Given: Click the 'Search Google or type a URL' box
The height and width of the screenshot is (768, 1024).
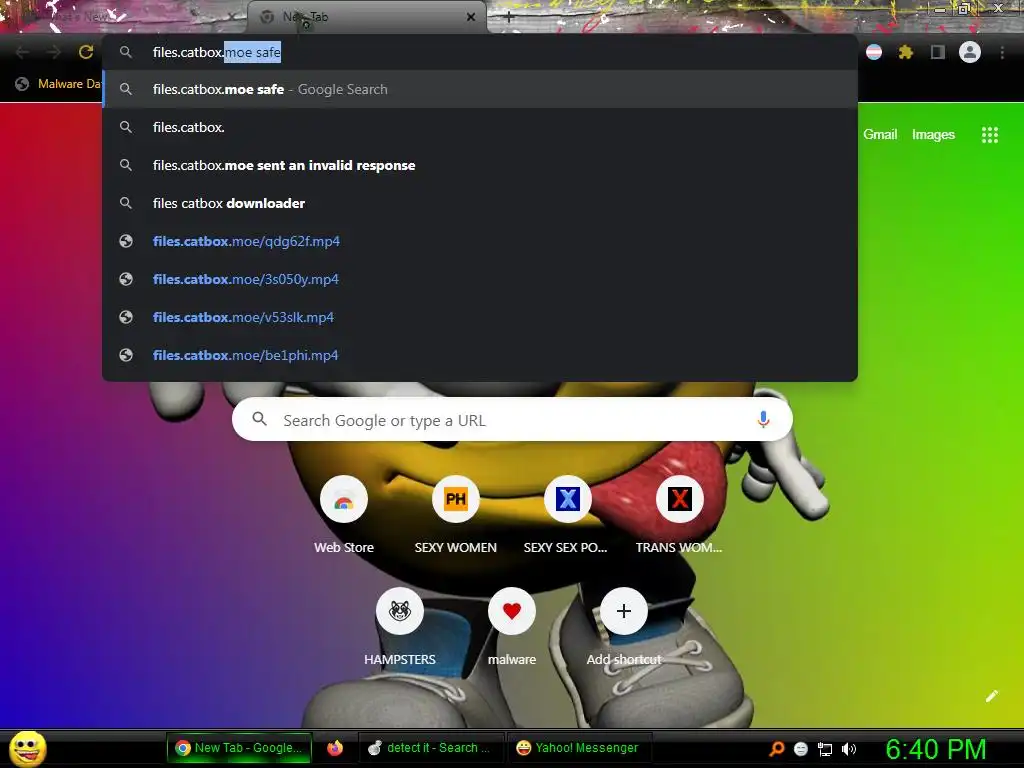Looking at the screenshot, I should click(x=512, y=419).
